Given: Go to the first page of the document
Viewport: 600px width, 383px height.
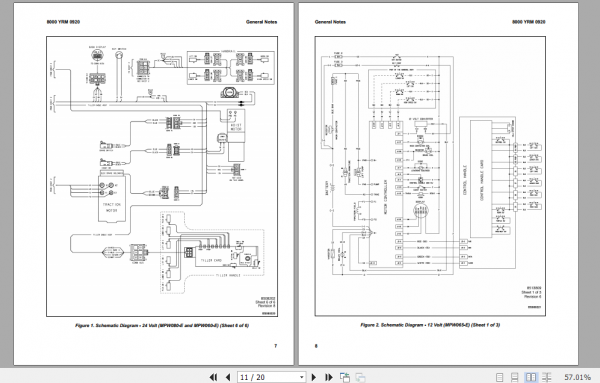Looking at the screenshot, I should click(x=213, y=377).
